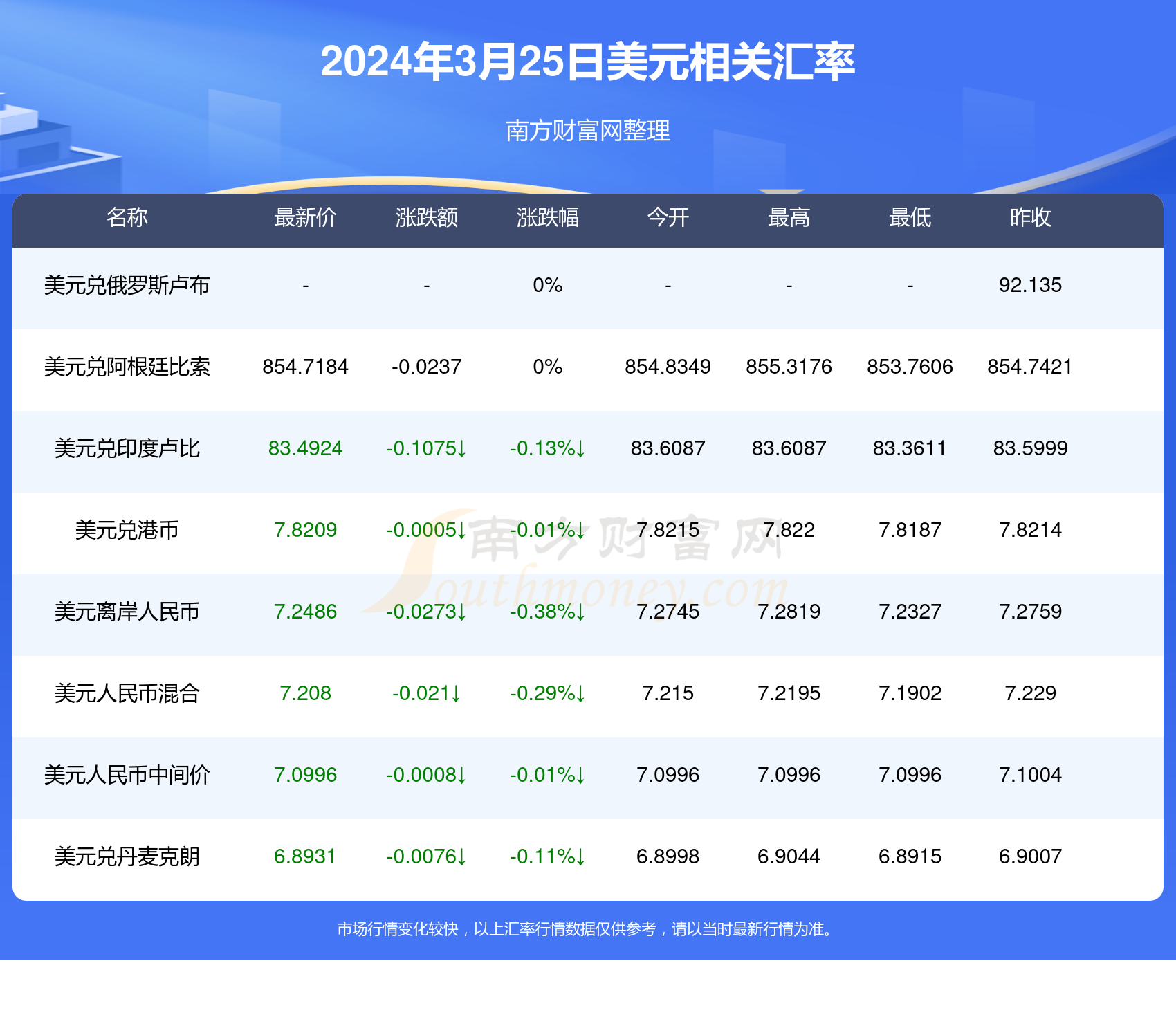Click the subtitle 南方财富网整理
Image resolution: width=1176 pixels, height=1017 pixels.
[x=588, y=131]
